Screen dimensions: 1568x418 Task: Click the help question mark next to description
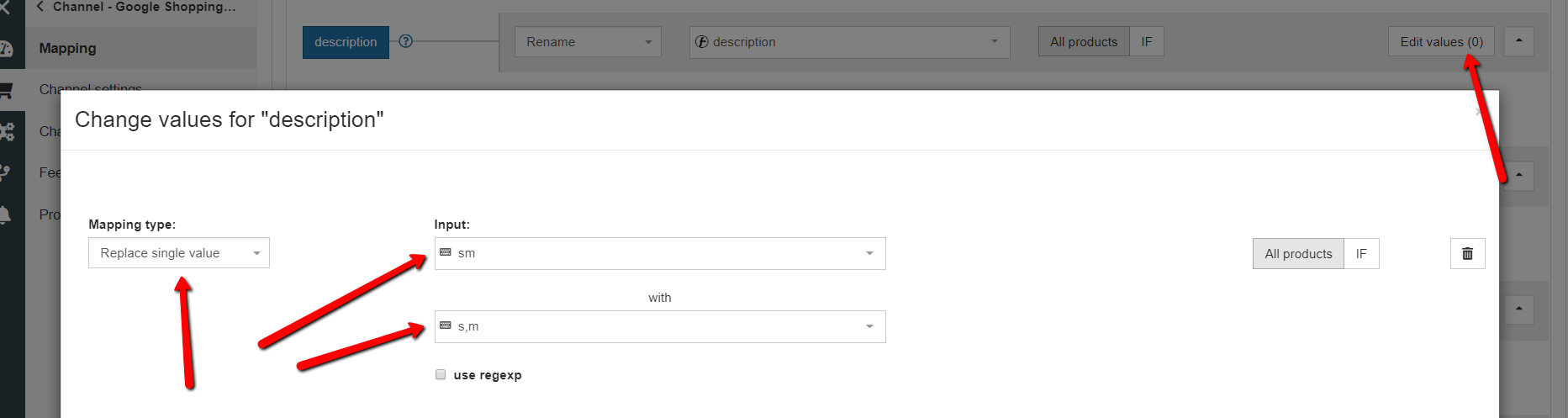pos(405,41)
